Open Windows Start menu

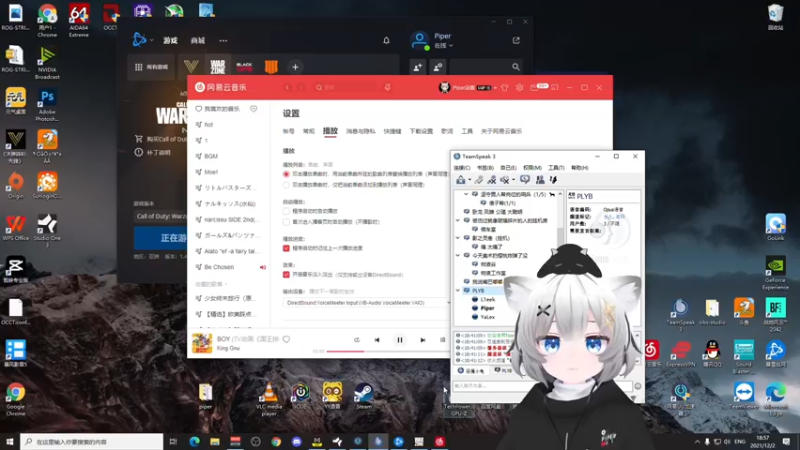10,441
